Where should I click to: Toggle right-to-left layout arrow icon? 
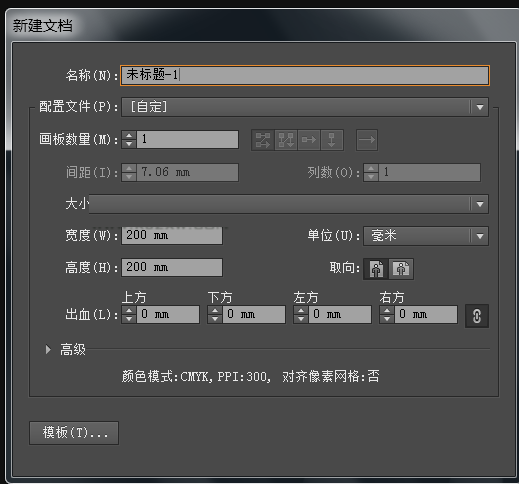coord(367,140)
